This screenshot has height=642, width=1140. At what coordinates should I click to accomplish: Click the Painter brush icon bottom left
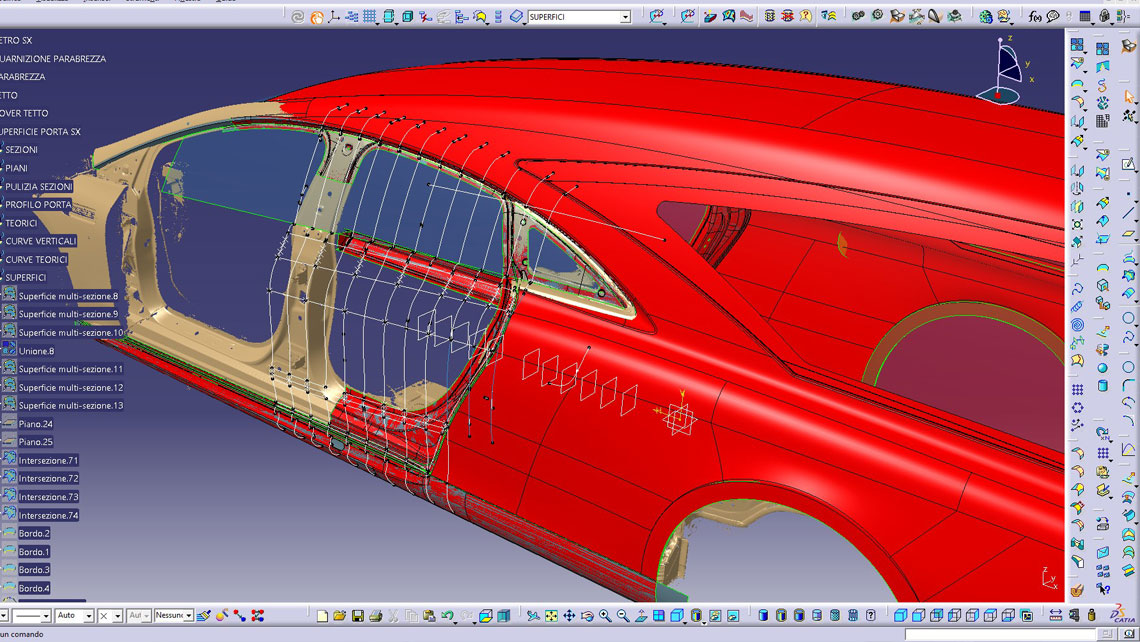(x=204, y=616)
